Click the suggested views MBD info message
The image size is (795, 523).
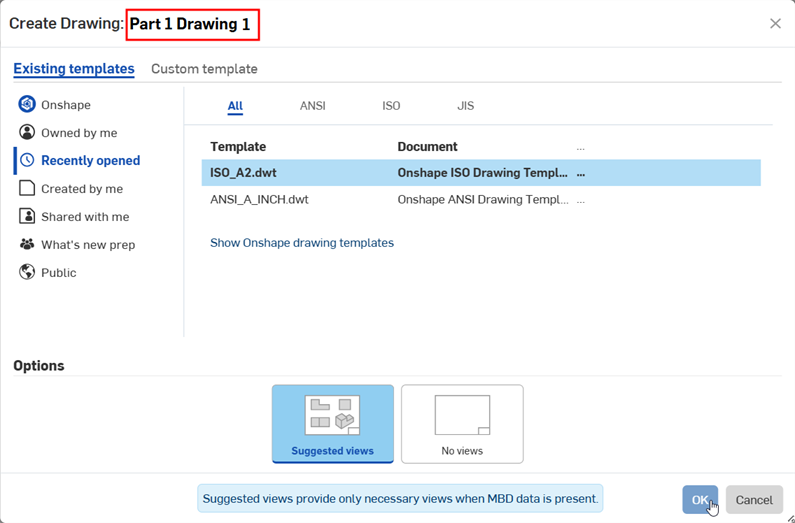(400, 498)
